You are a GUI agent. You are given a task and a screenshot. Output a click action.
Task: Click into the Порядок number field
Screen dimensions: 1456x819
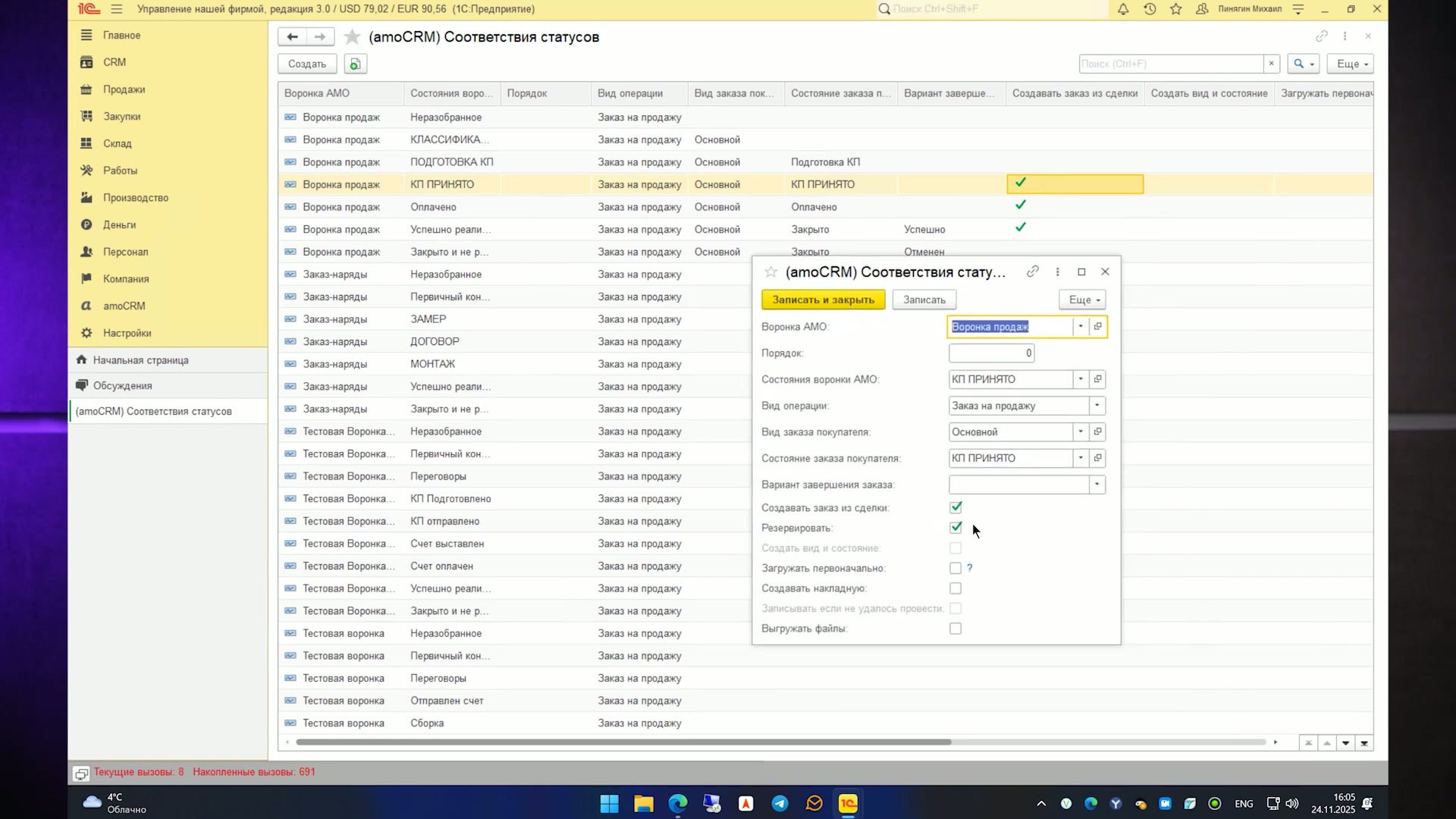point(991,353)
